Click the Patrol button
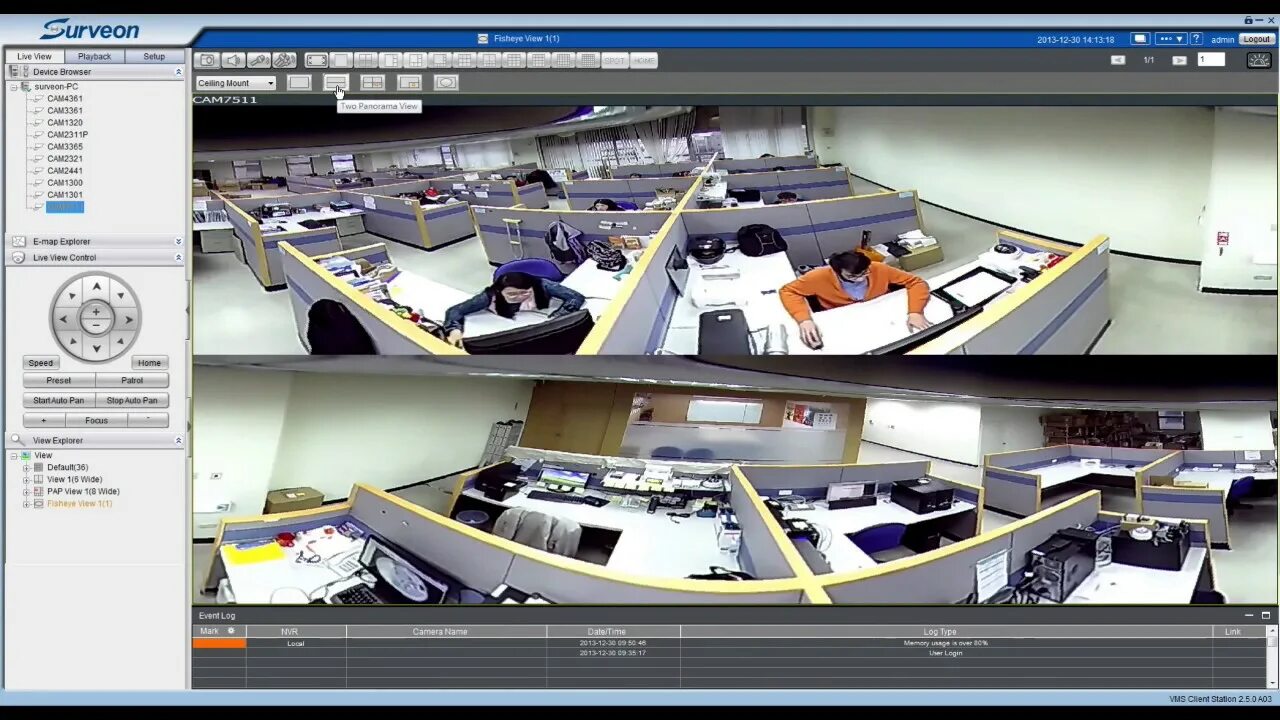Image resolution: width=1280 pixels, height=720 pixels. pyautogui.click(x=132, y=381)
